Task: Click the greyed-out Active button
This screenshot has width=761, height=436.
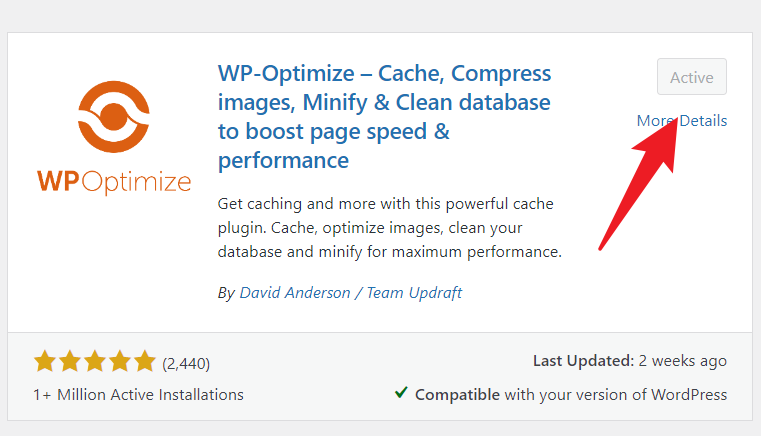Action: pyautogui.click(x=692, y=77)
